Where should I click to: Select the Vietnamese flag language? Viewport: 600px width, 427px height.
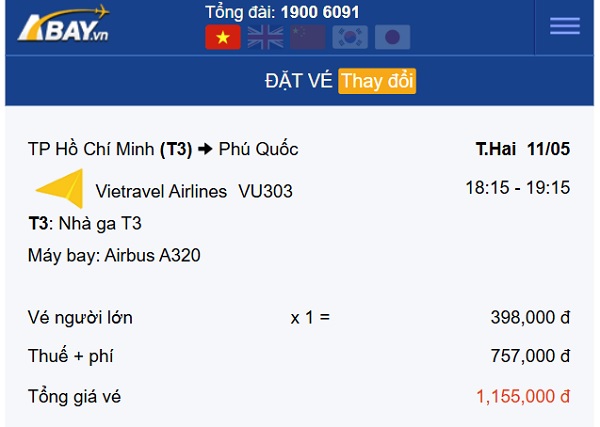click(x=222, y=38)
